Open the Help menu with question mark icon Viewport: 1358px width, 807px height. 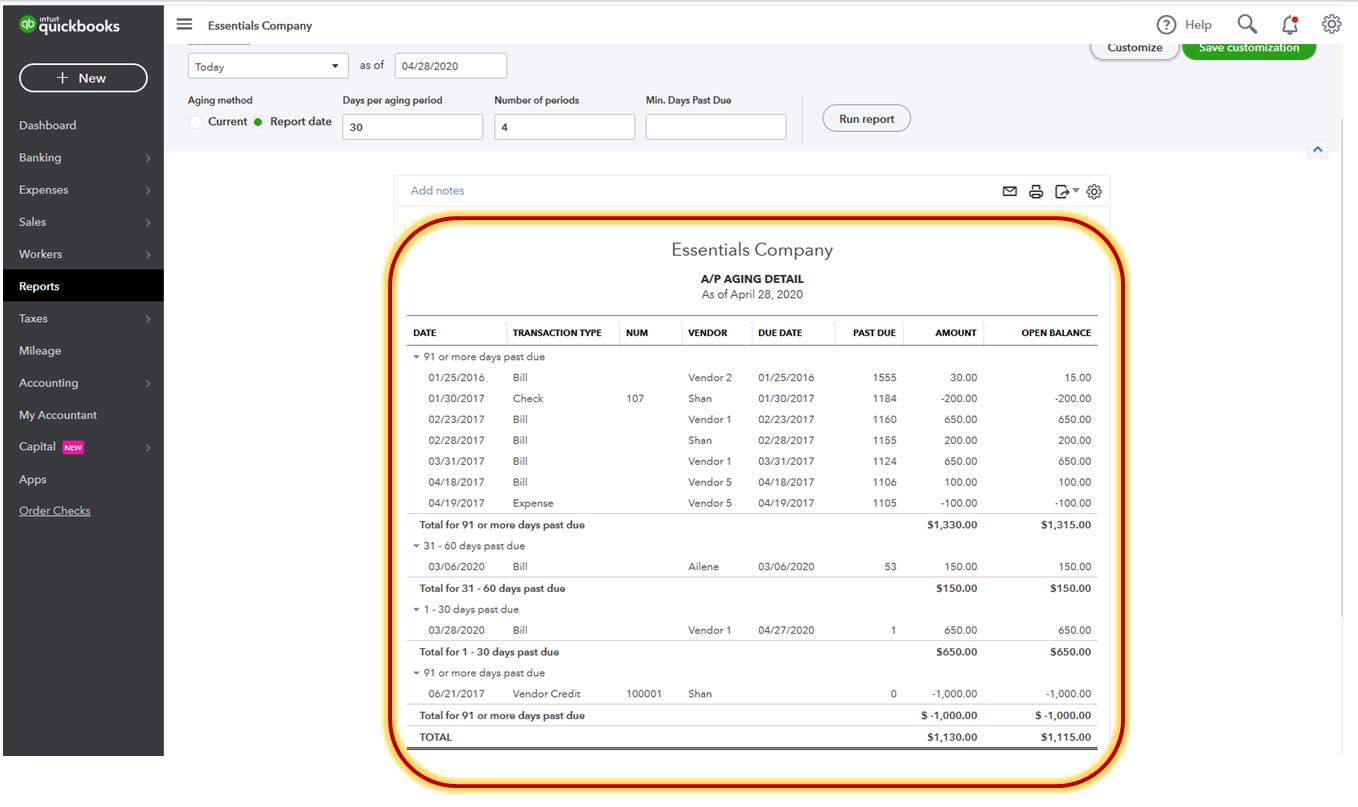point(1185,25)
